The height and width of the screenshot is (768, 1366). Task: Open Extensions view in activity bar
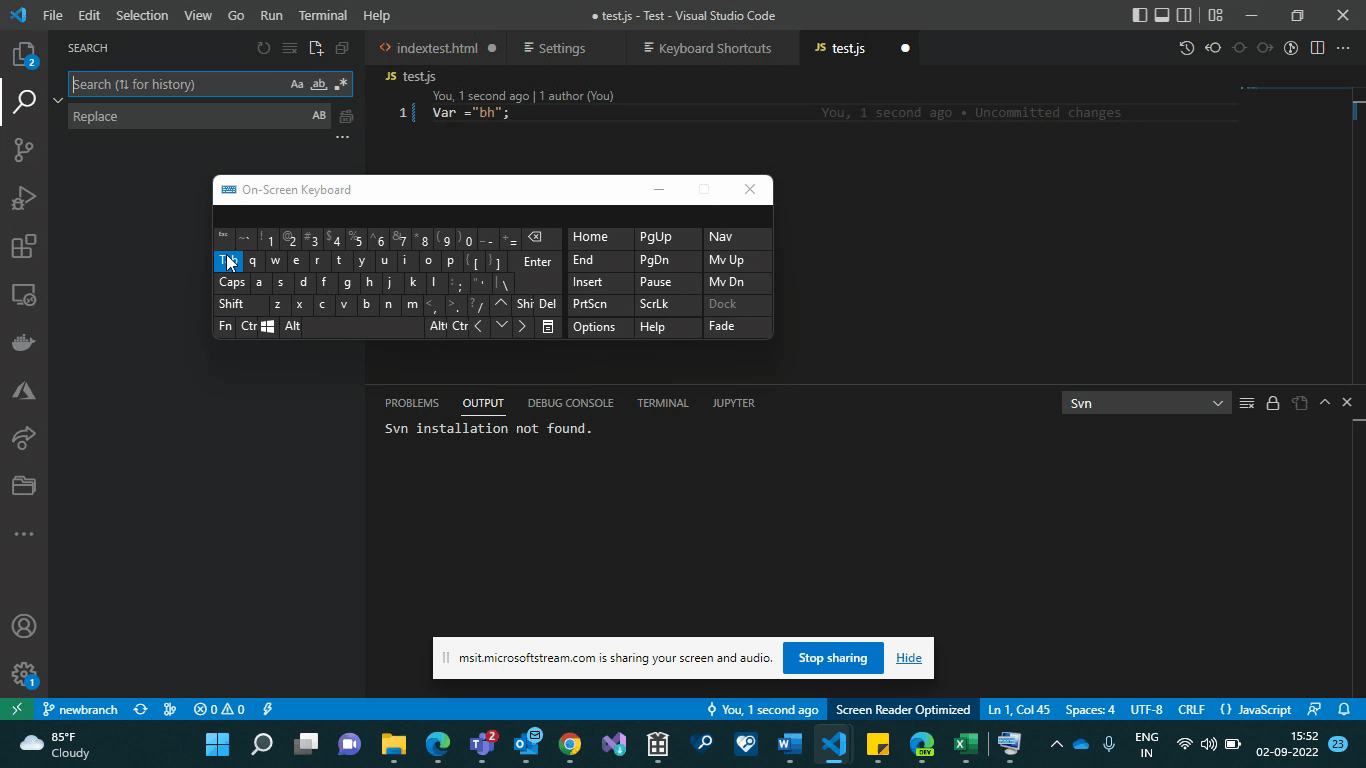24,245
